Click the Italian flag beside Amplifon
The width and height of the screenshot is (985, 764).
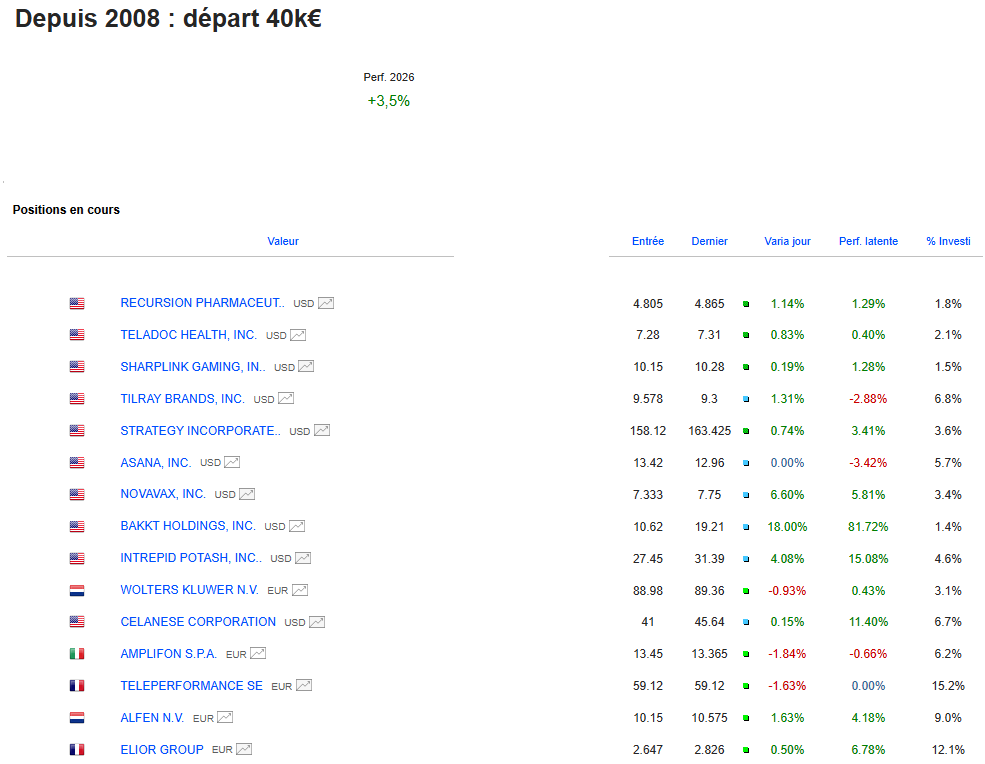[x=77, y=654]
